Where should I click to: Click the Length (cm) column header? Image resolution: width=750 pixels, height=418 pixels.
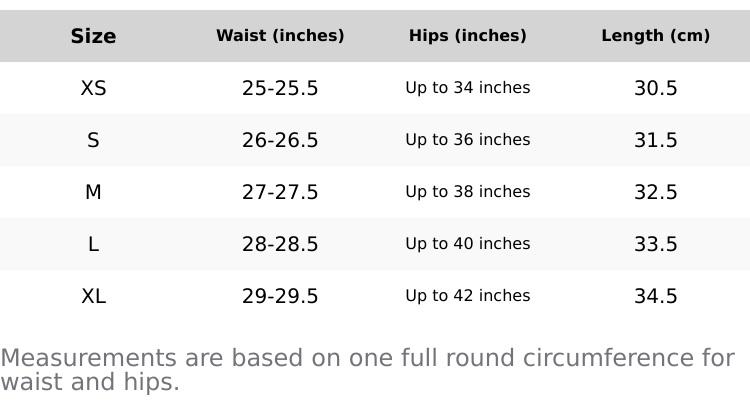tap(656, 36)
